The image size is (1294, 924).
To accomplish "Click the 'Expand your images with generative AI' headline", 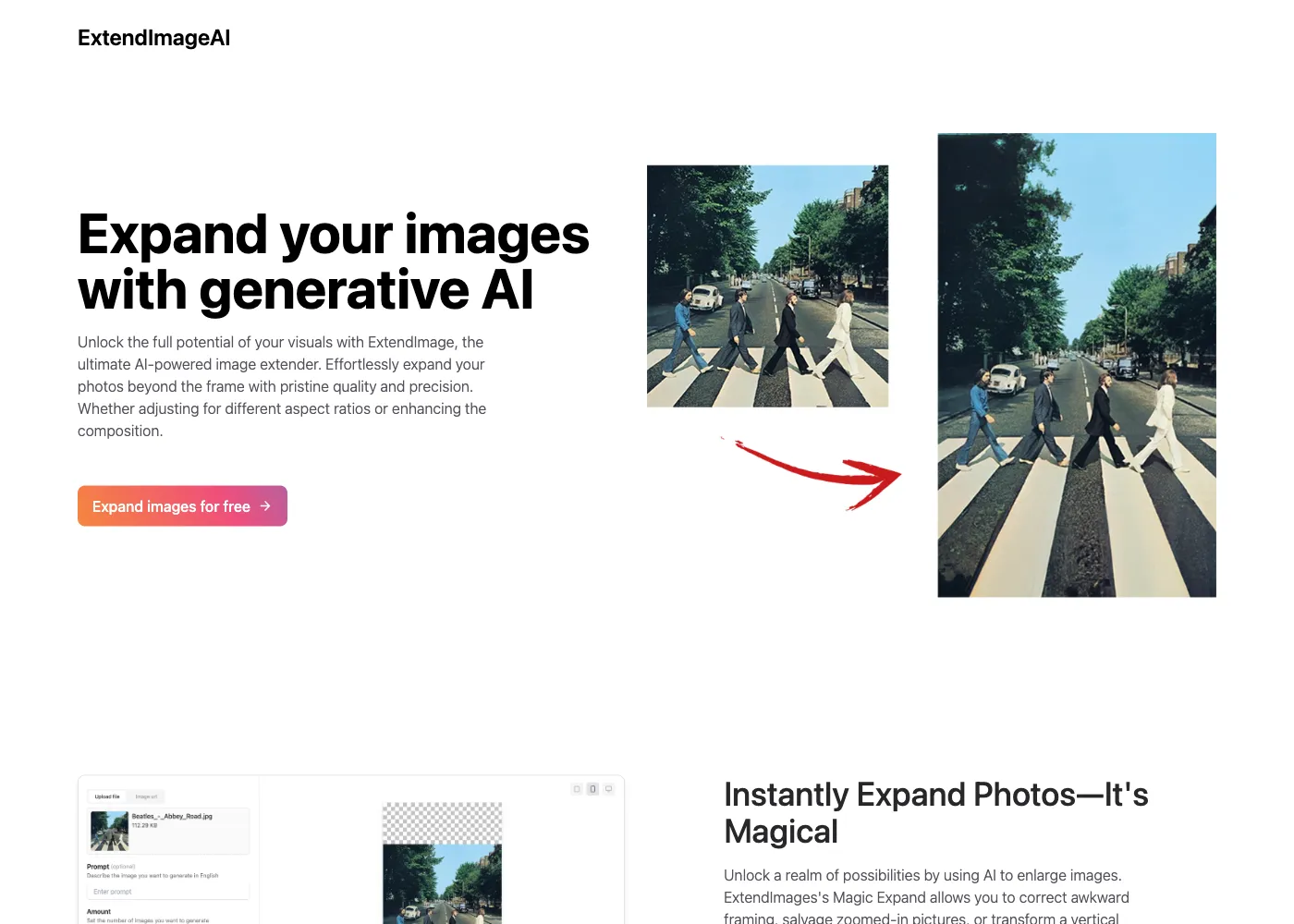I will 334,262.
